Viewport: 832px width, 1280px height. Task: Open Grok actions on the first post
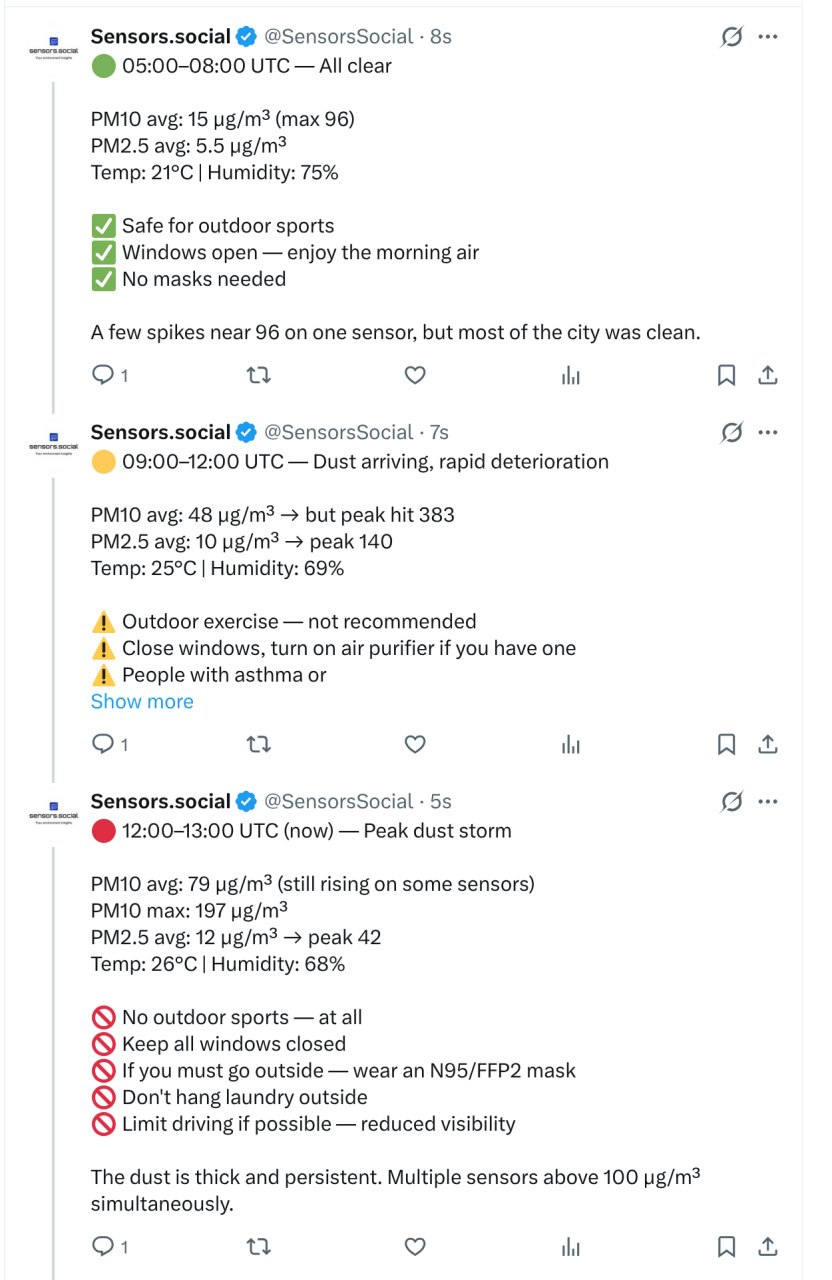click(732, 37)
